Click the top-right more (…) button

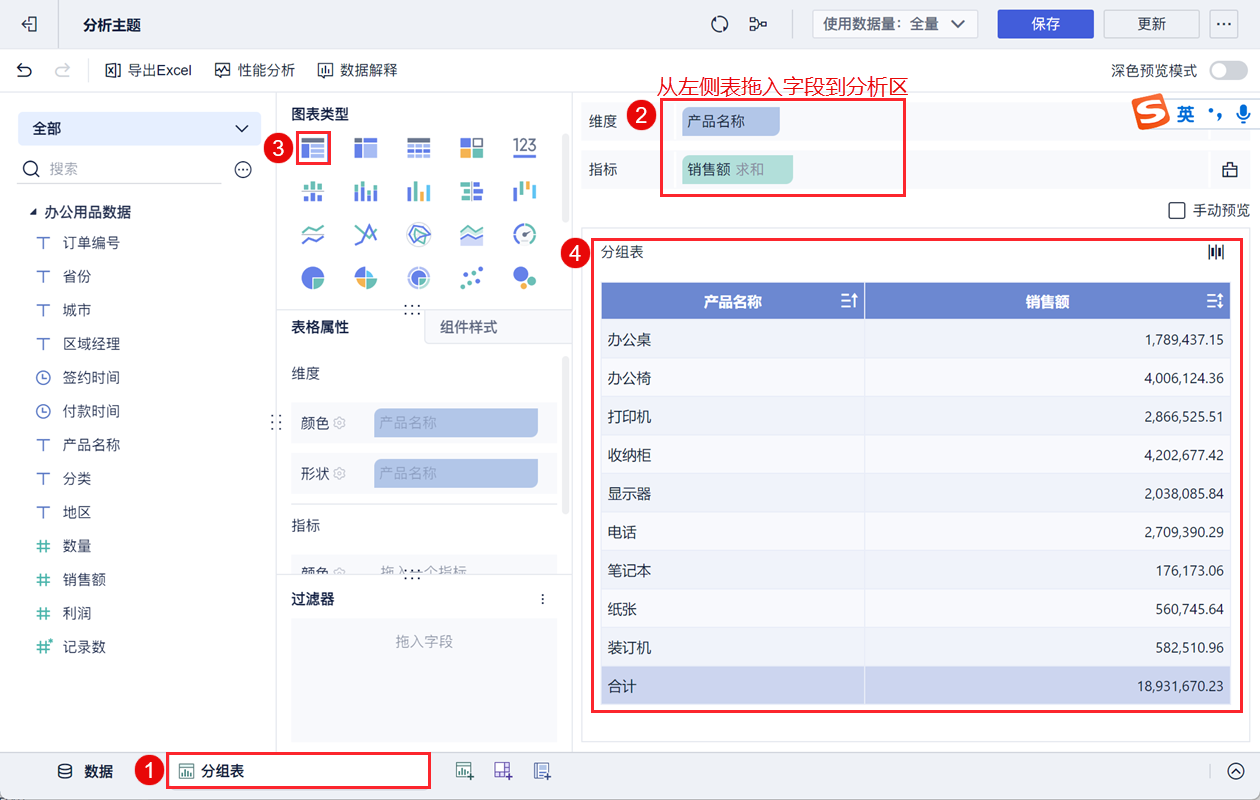[x=1224, y=24]
